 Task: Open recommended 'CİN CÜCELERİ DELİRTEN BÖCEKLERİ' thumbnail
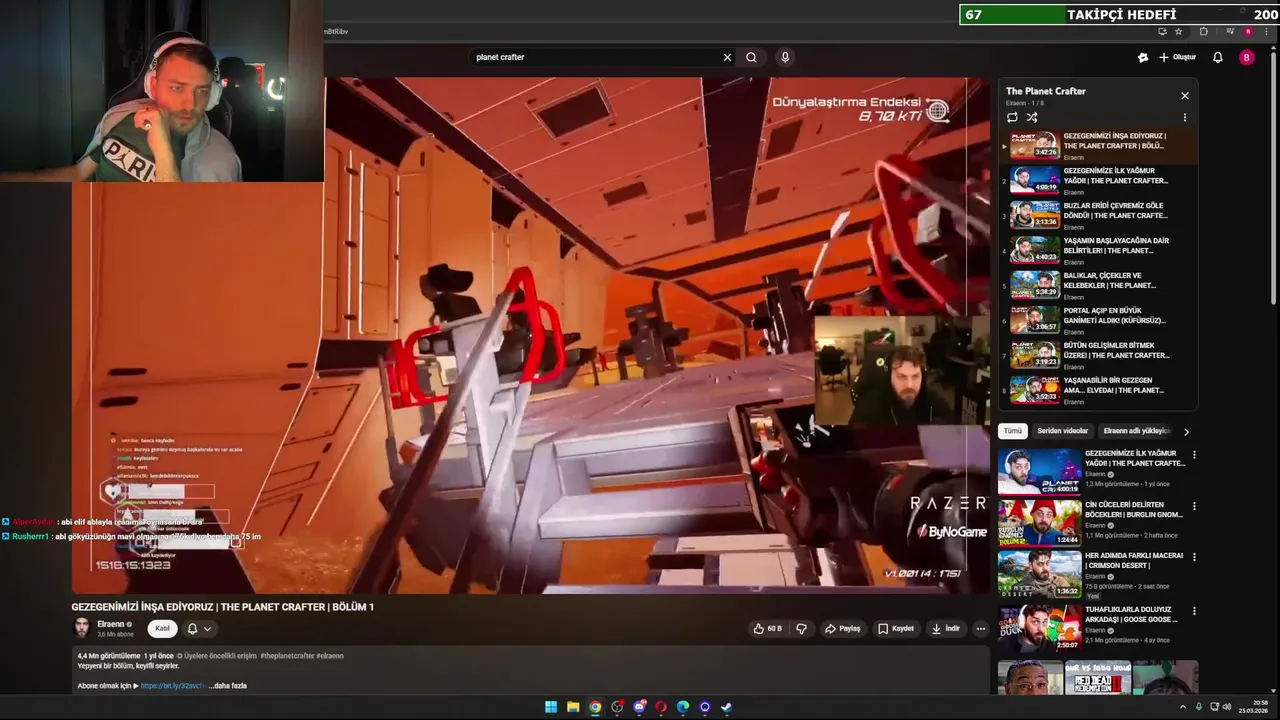[x=1039, y=523]
